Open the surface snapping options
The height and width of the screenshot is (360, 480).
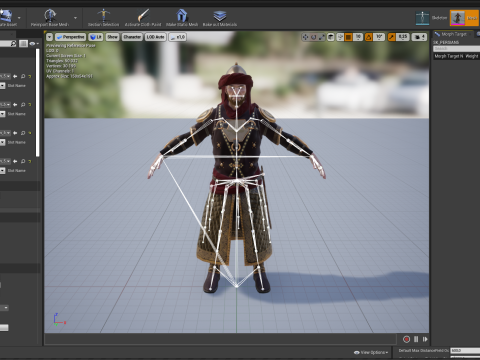[340, 37]
